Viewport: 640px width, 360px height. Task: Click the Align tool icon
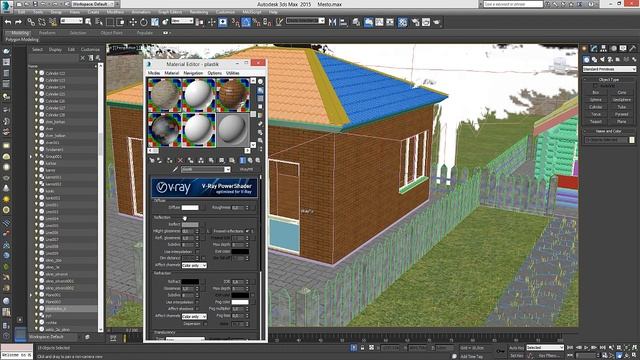tap(343, 22)
